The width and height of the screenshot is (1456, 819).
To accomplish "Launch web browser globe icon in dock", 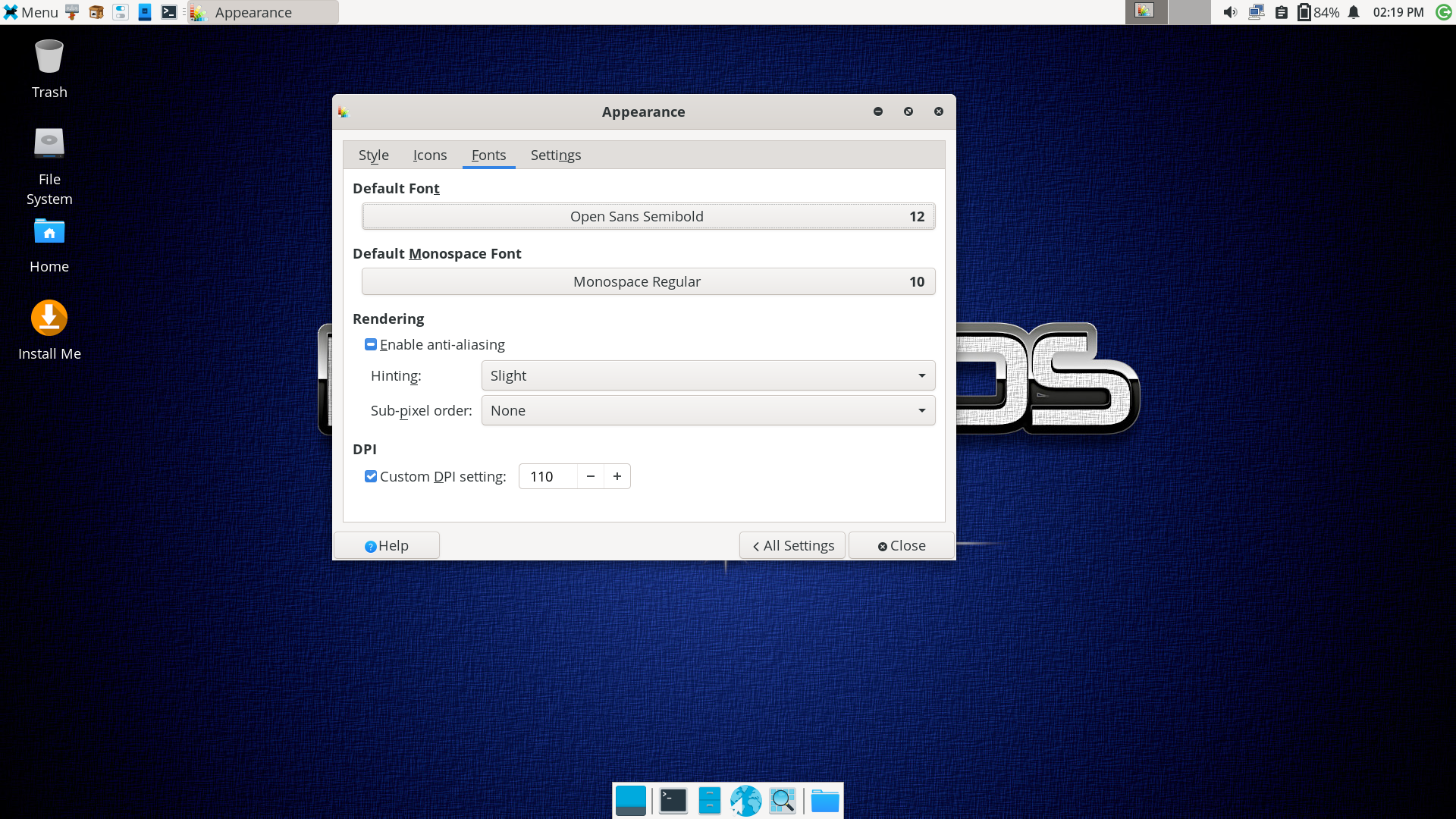I will coord(746,801).
